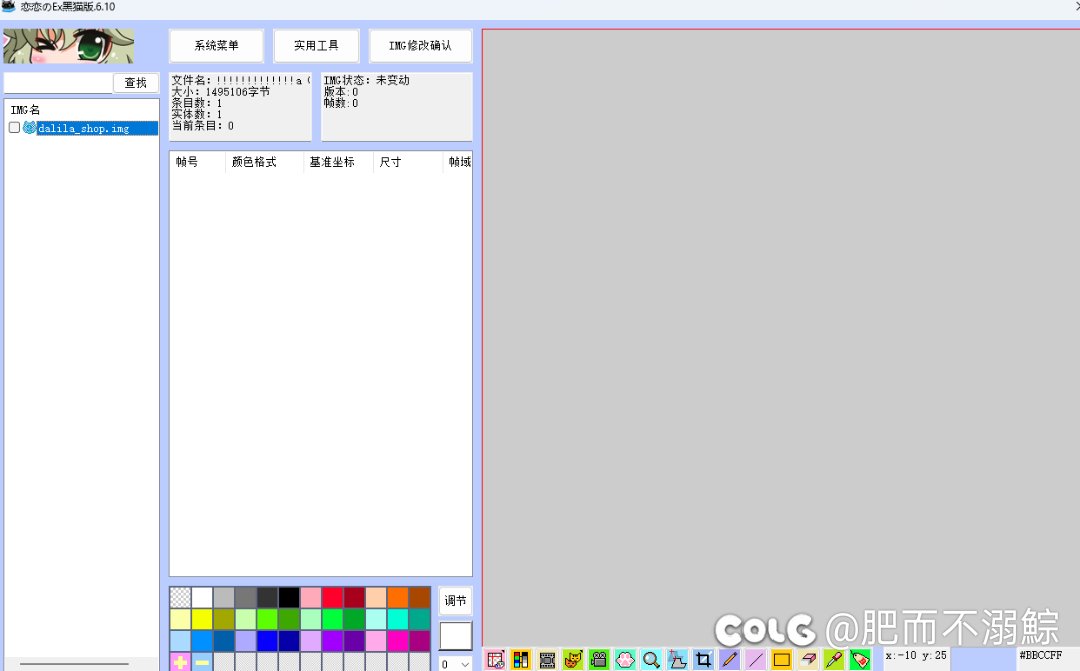Click the 查找 search button
The width and height of the screenshot is (1080, 671).
click(135, 83)
